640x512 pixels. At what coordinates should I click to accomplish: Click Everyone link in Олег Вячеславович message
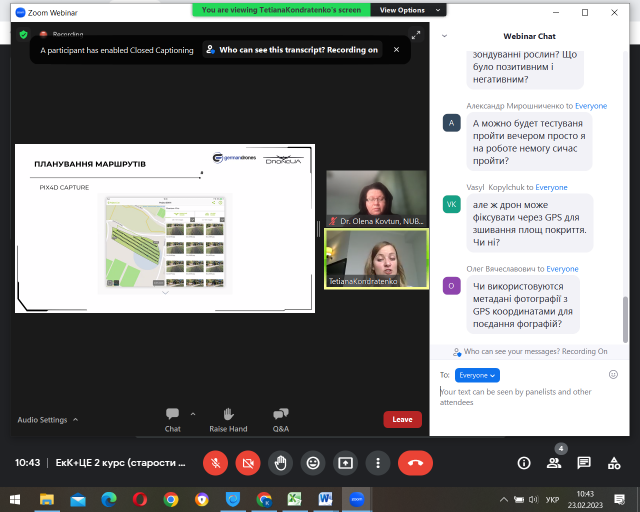click(x=562, y=269)
